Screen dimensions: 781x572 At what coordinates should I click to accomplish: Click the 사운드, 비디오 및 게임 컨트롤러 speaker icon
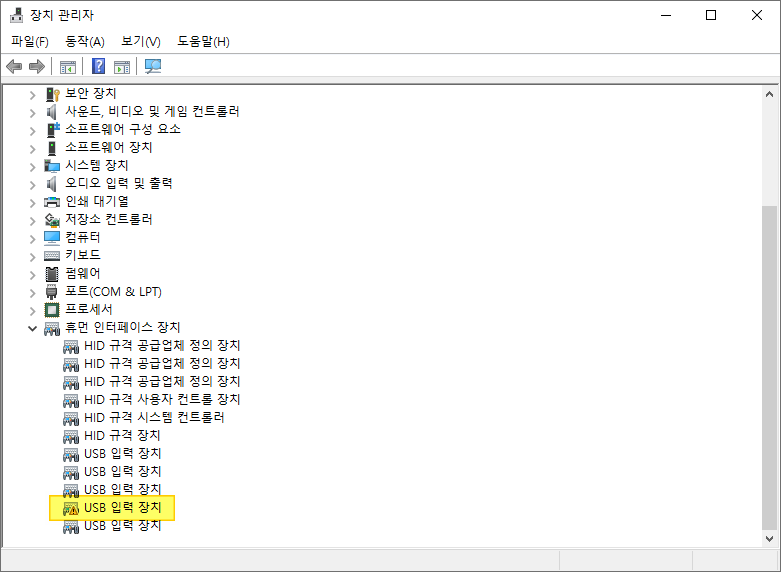pos(52,112)
